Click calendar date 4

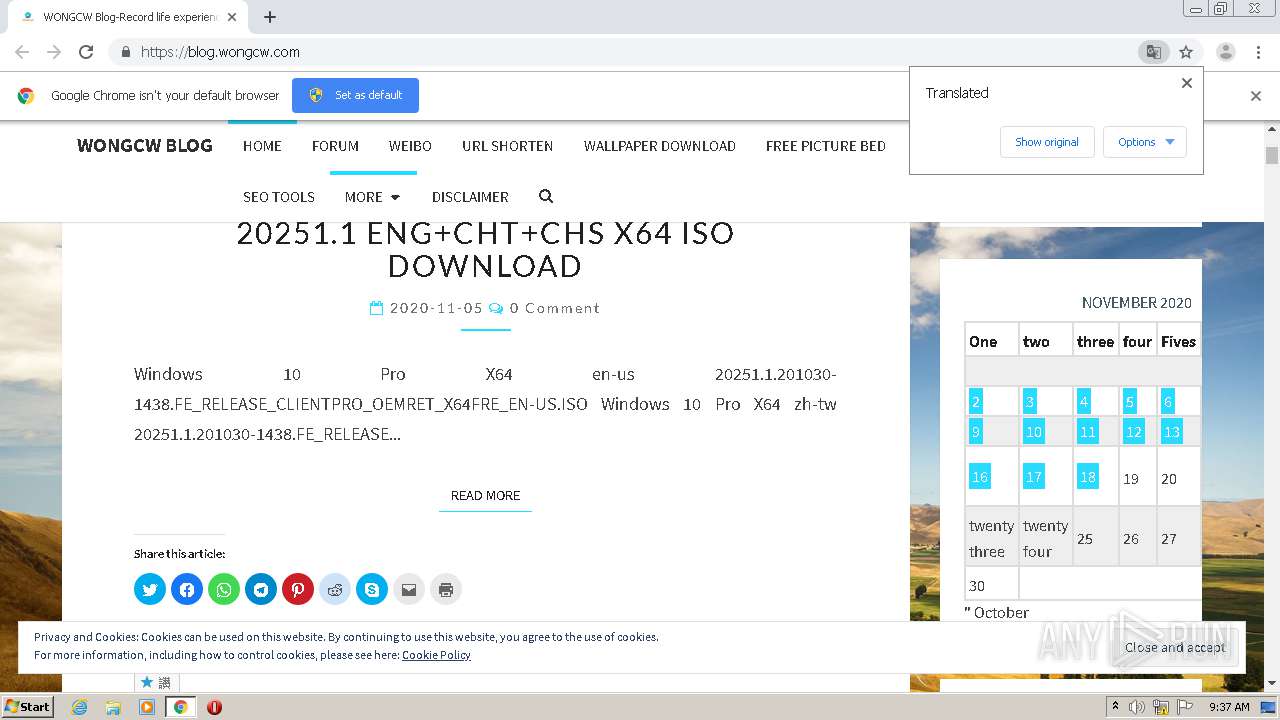1084,402
